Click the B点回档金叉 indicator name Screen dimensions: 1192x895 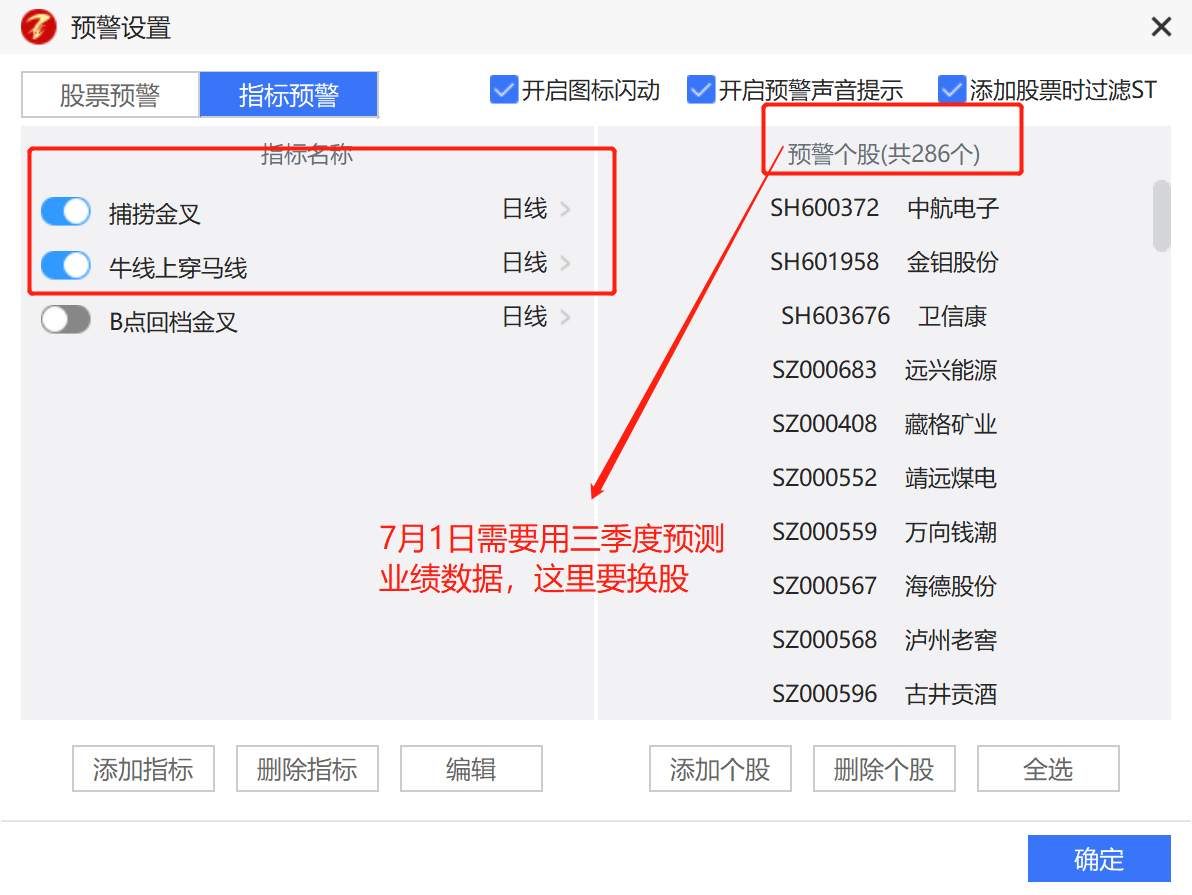(173, 322)
